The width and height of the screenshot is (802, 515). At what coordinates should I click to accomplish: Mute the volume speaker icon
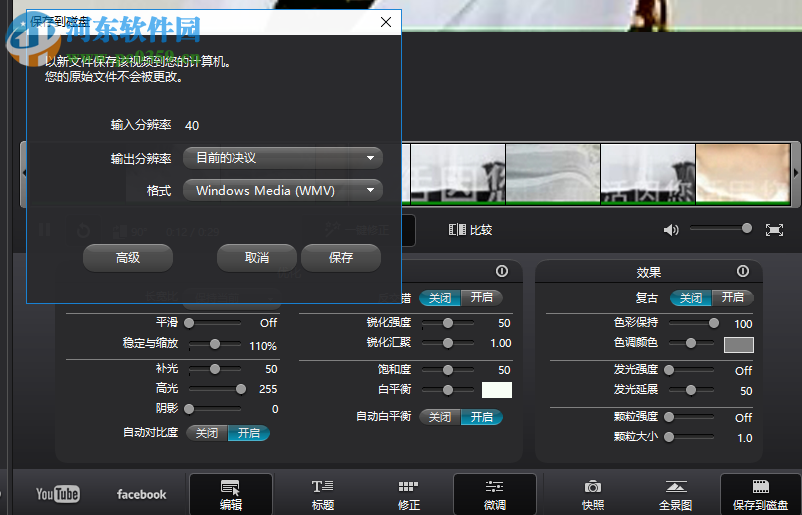point(671,230)
